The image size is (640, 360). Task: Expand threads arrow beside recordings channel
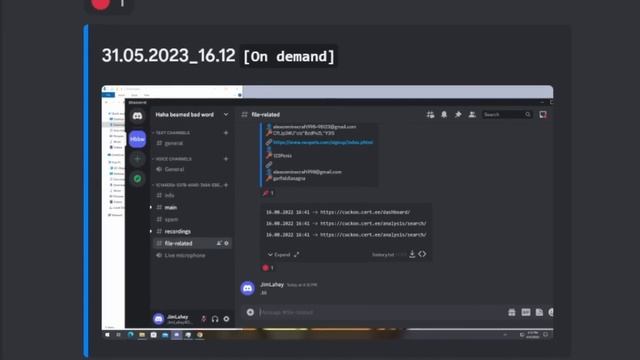click(x=151, y=231)
